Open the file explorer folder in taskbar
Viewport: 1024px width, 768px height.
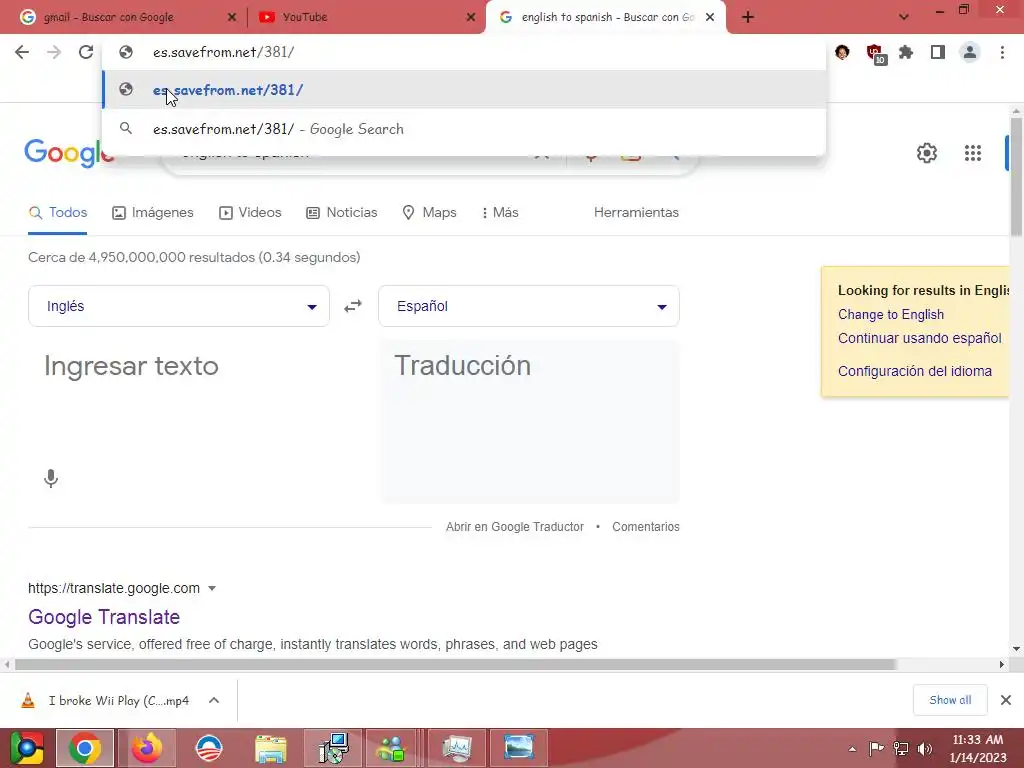tap(271, 748)
